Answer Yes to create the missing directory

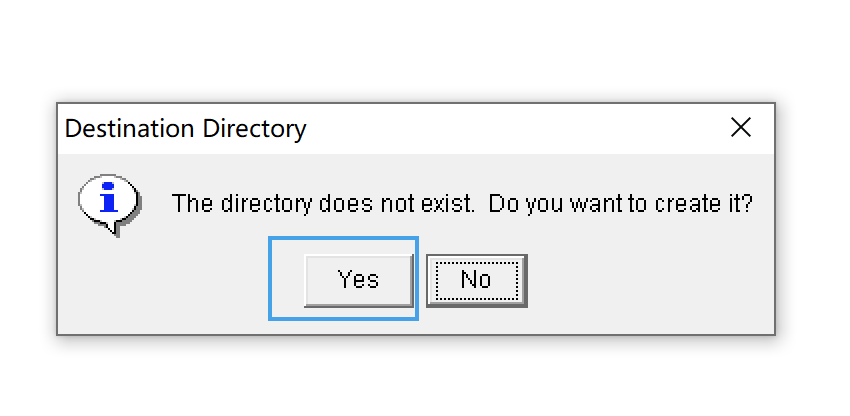358,280
